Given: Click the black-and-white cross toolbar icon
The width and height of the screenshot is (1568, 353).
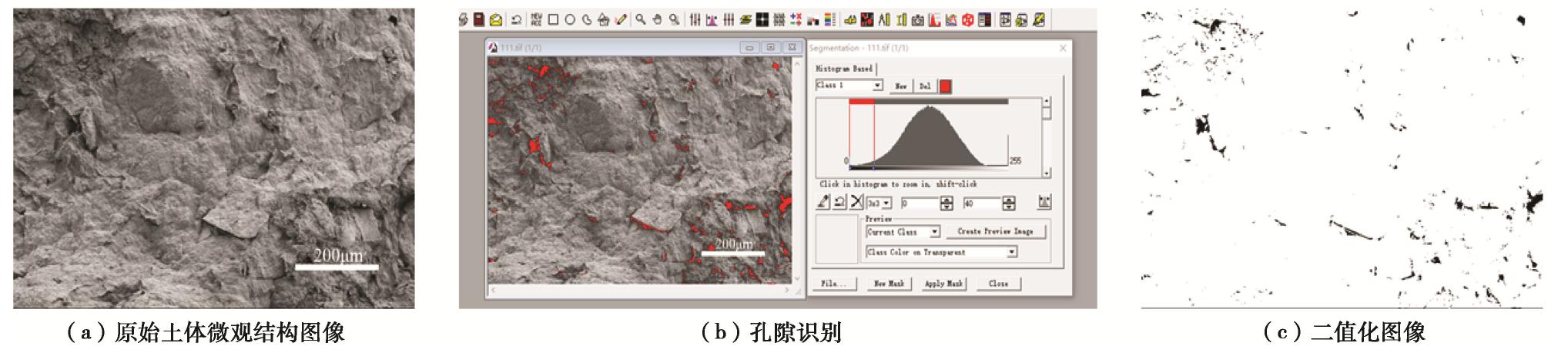Looking at the screenshot, I should tap(762, 20).
